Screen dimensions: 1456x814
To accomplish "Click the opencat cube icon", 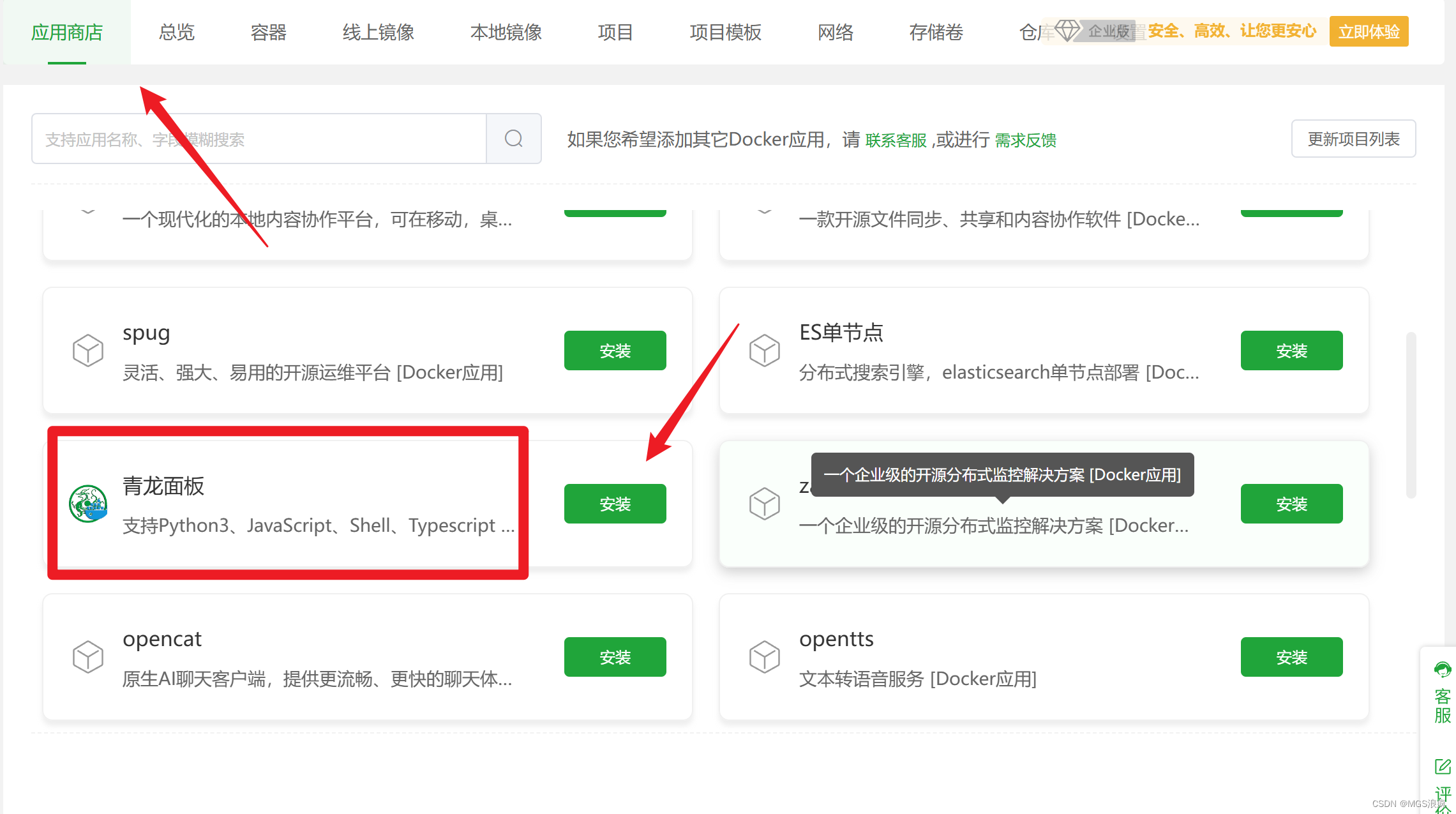I will click(x=88, y=656).
